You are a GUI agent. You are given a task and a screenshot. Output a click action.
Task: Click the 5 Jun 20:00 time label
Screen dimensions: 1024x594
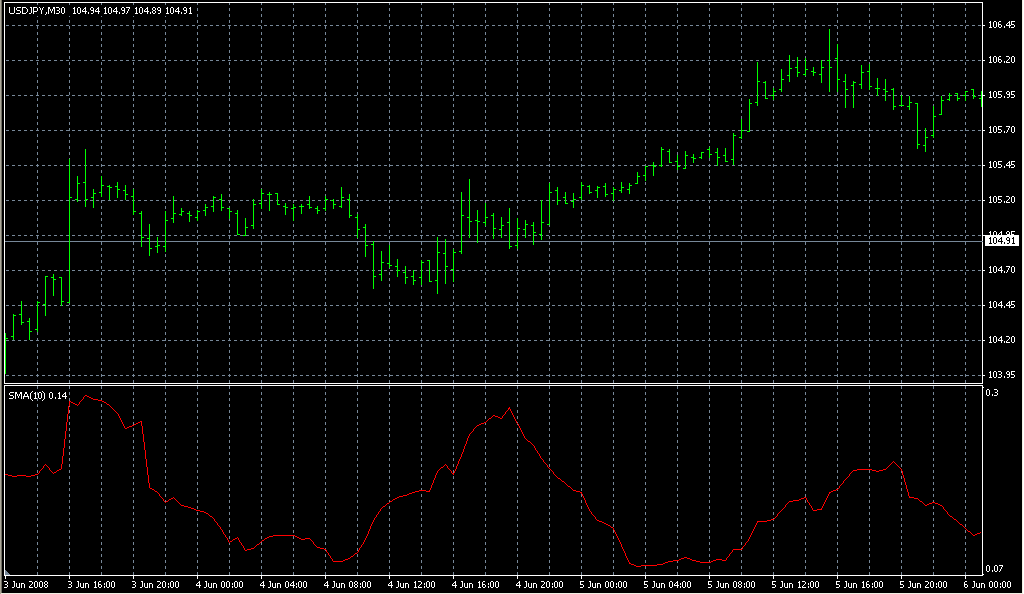(x=923, y=585)
